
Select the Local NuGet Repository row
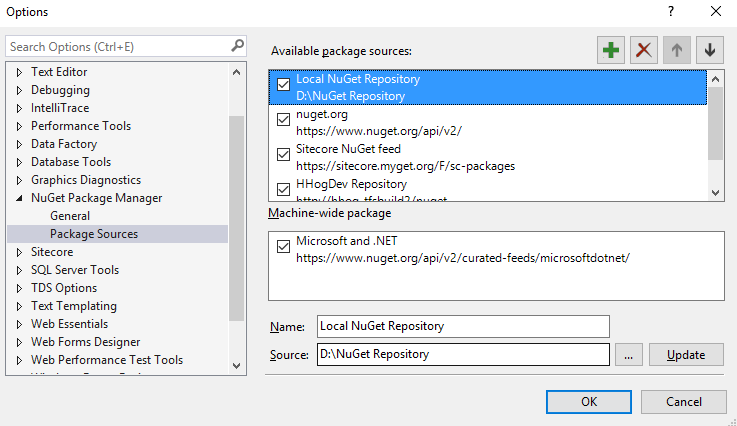point(488,87)
